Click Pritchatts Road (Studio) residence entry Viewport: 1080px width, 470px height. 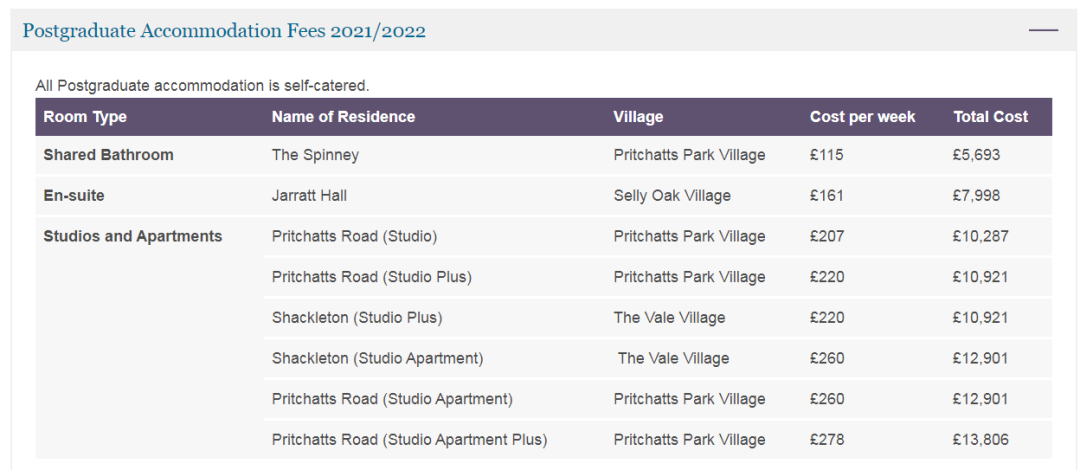click(x=354, y=237)
